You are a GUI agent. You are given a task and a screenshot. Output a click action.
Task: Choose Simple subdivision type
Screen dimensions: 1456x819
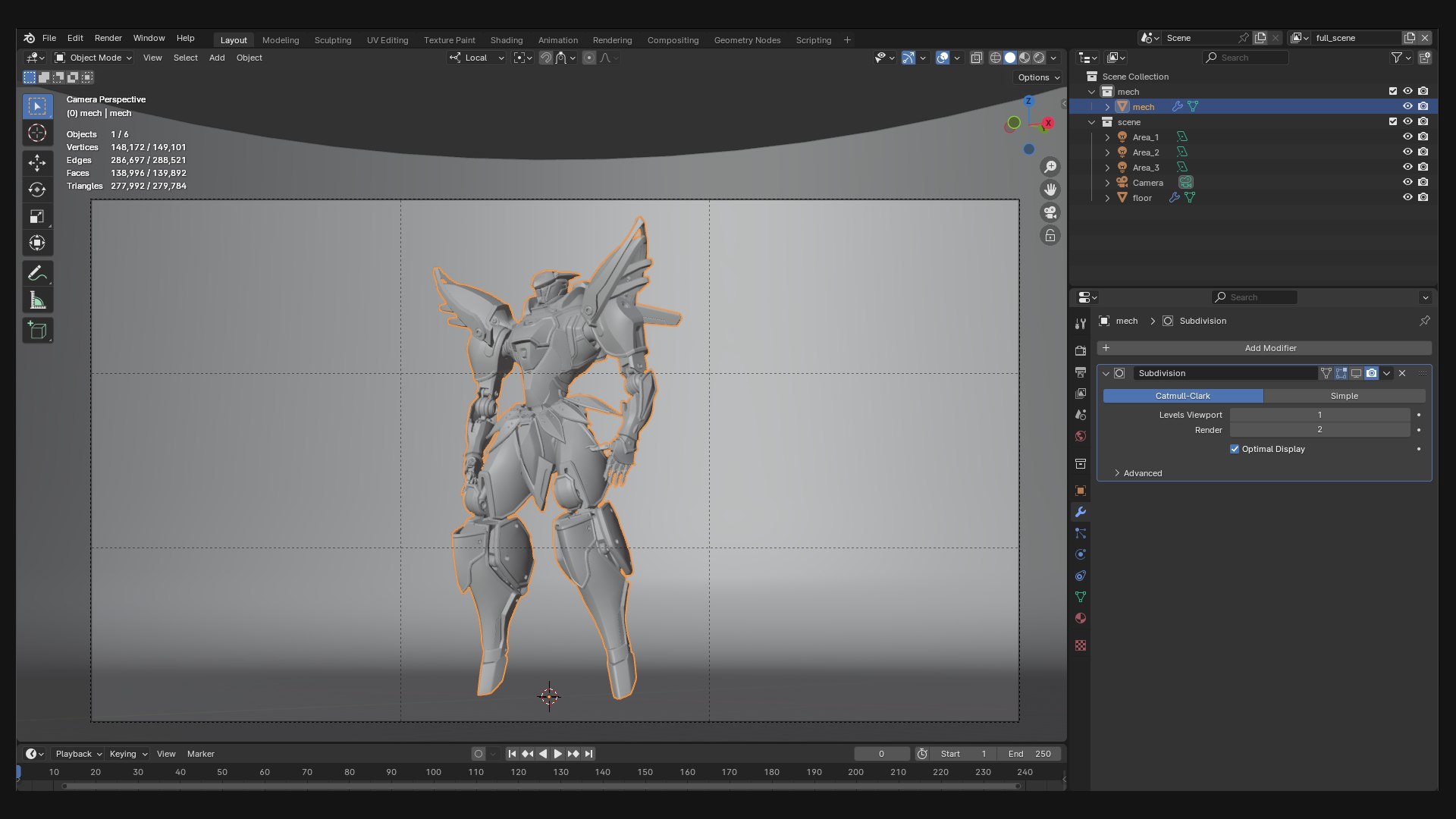coord(1345,396)
